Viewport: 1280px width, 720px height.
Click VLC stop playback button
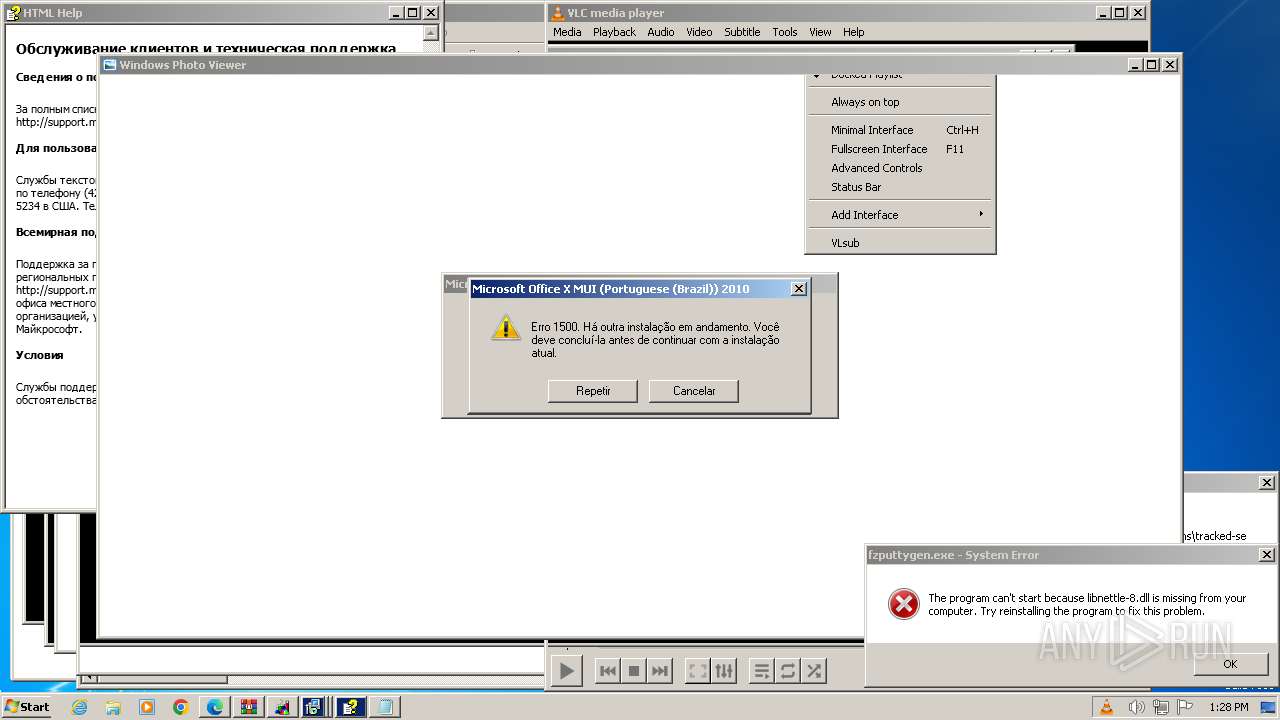[x=634, y=671]
